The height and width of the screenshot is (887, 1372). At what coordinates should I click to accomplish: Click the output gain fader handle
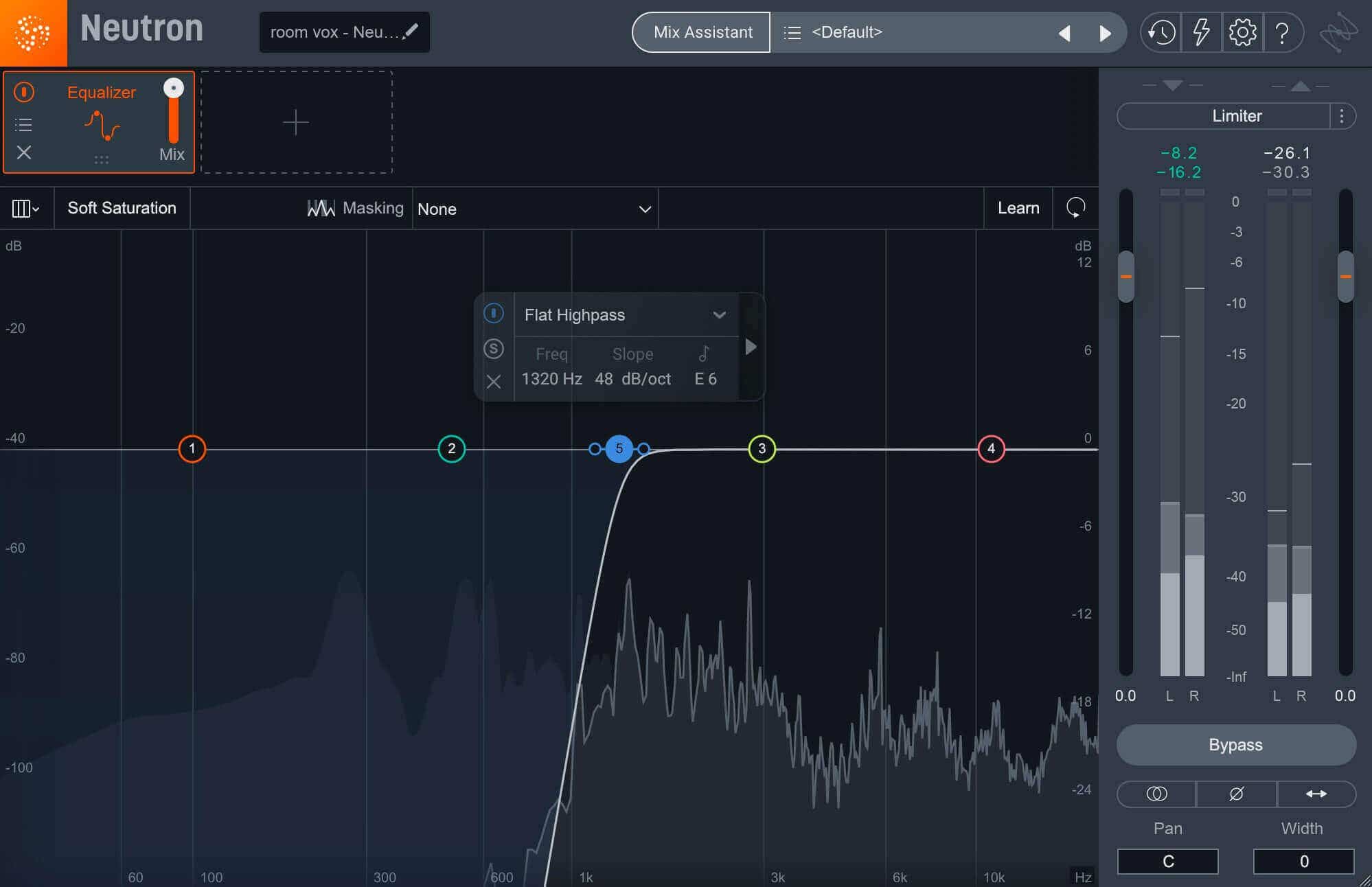1346,277
